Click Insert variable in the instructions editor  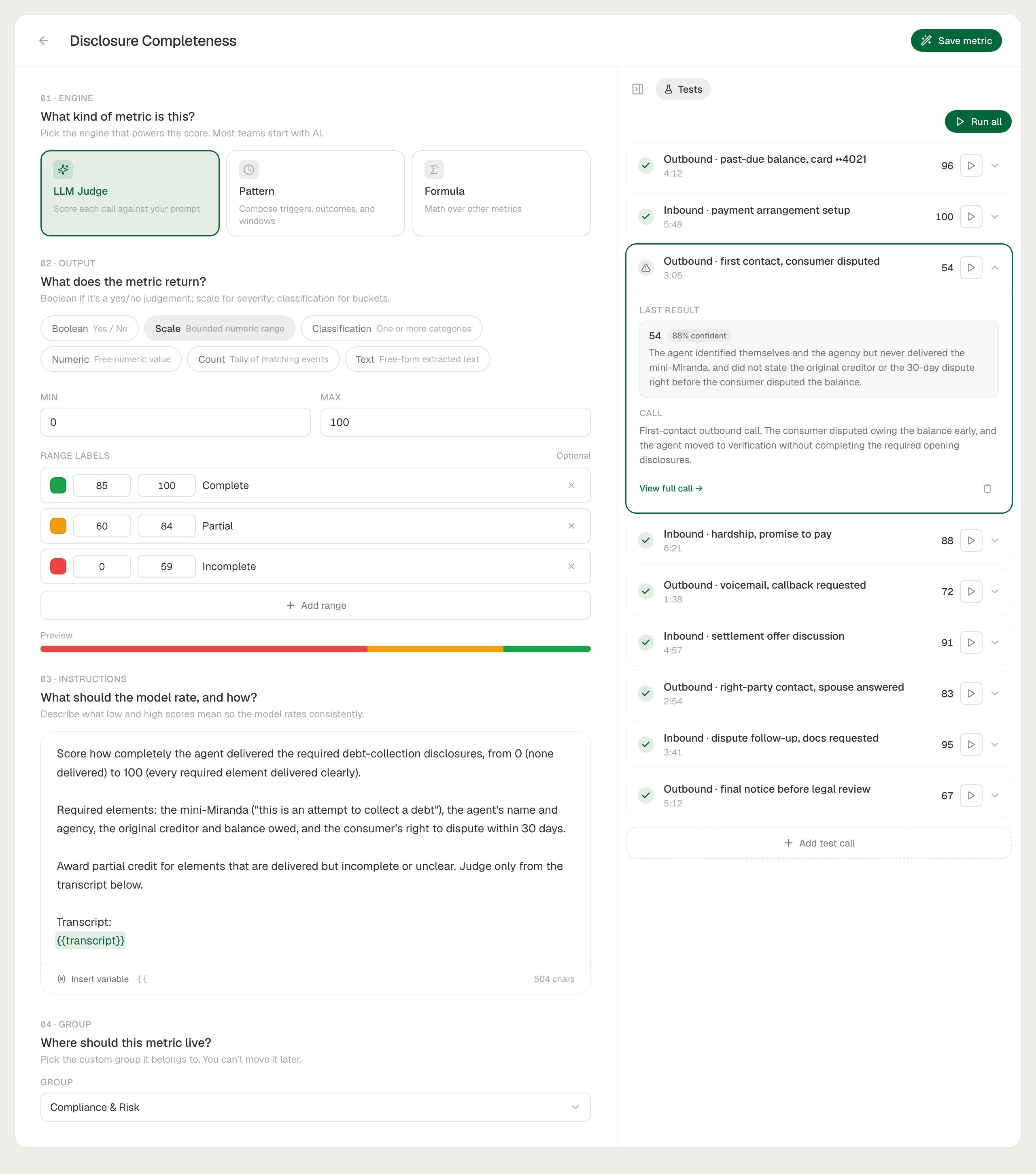[93, 979]
